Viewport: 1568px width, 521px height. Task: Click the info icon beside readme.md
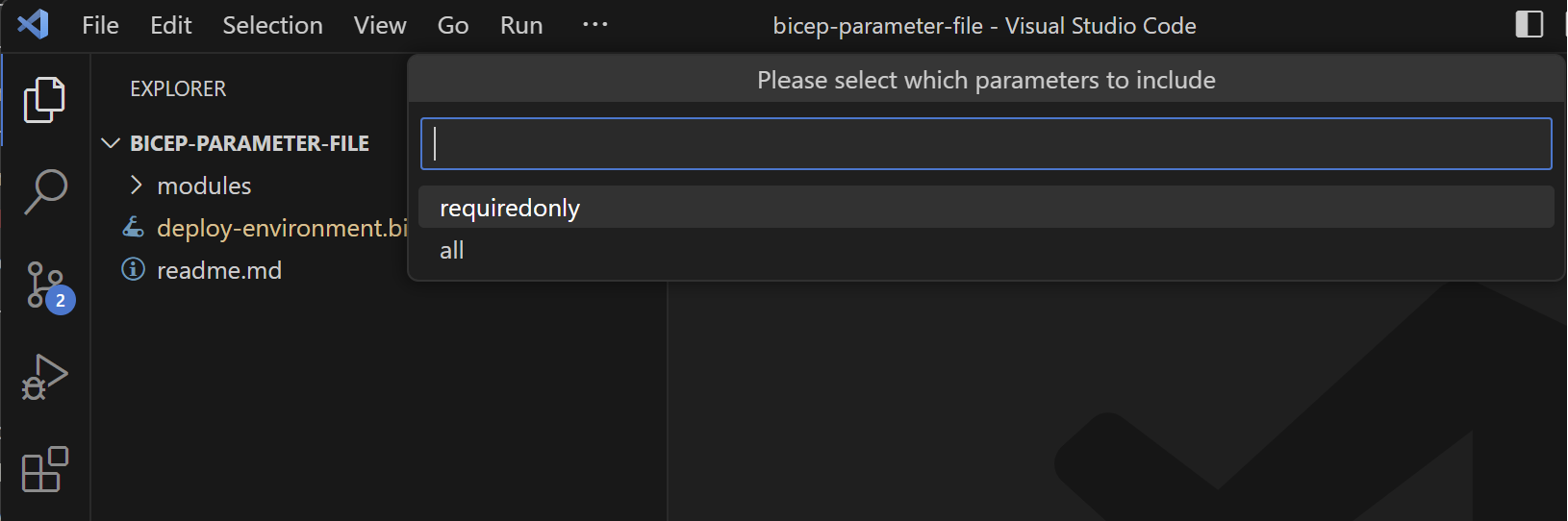134,269
